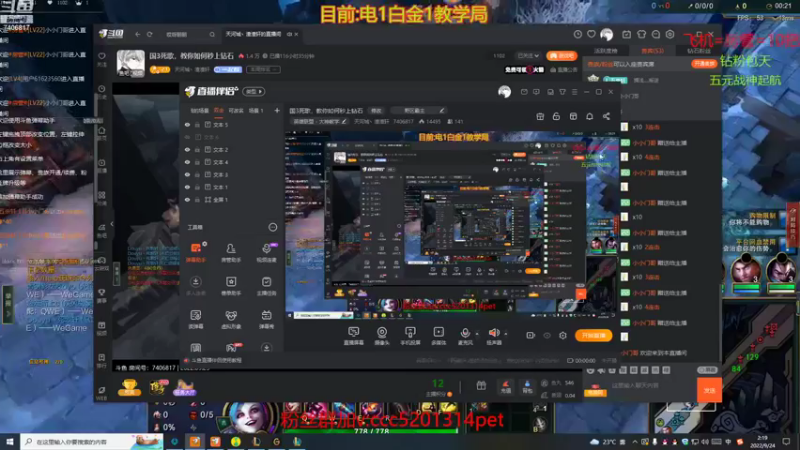
Task: Open the Windows Start menu
Action: (10, 441)
